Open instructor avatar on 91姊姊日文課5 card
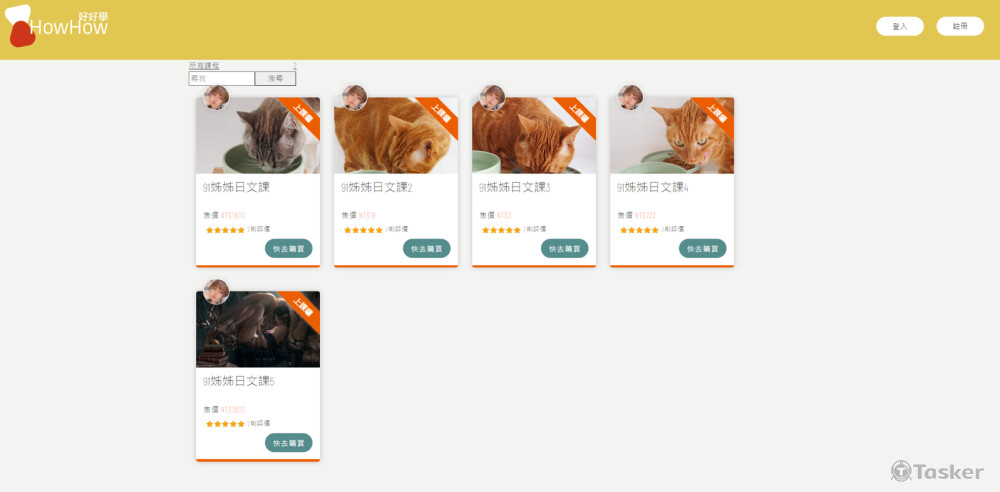 [x=216, y=292]
